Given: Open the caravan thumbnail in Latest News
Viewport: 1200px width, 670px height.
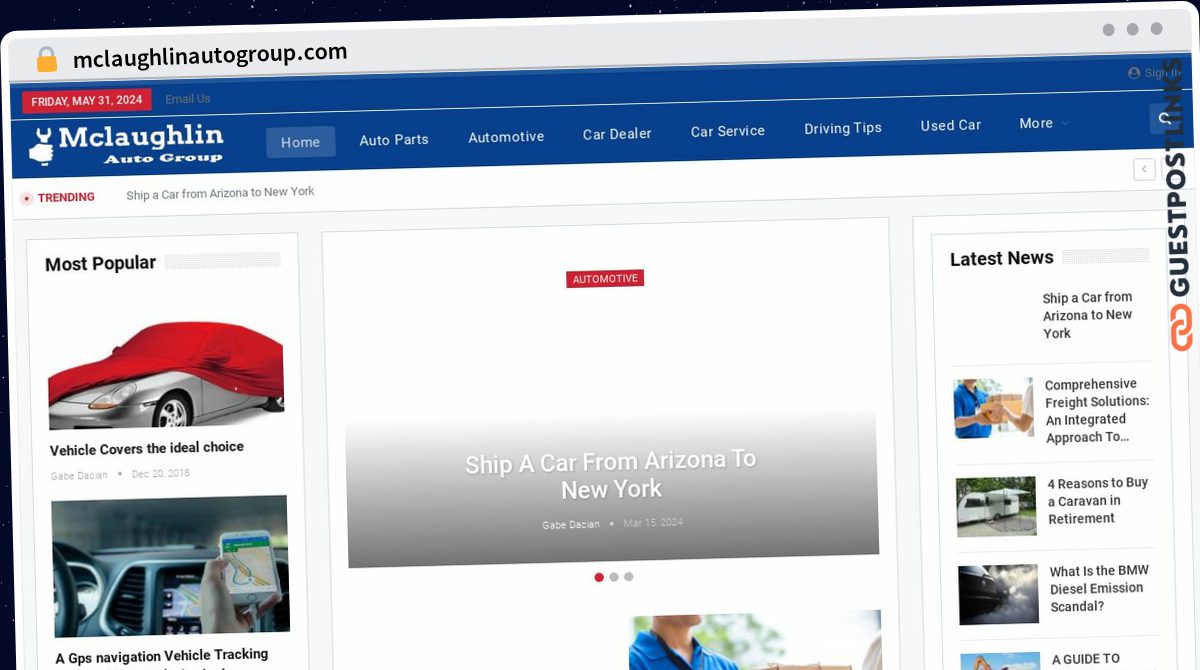Looking at the screenshot, I should (996, 506).
